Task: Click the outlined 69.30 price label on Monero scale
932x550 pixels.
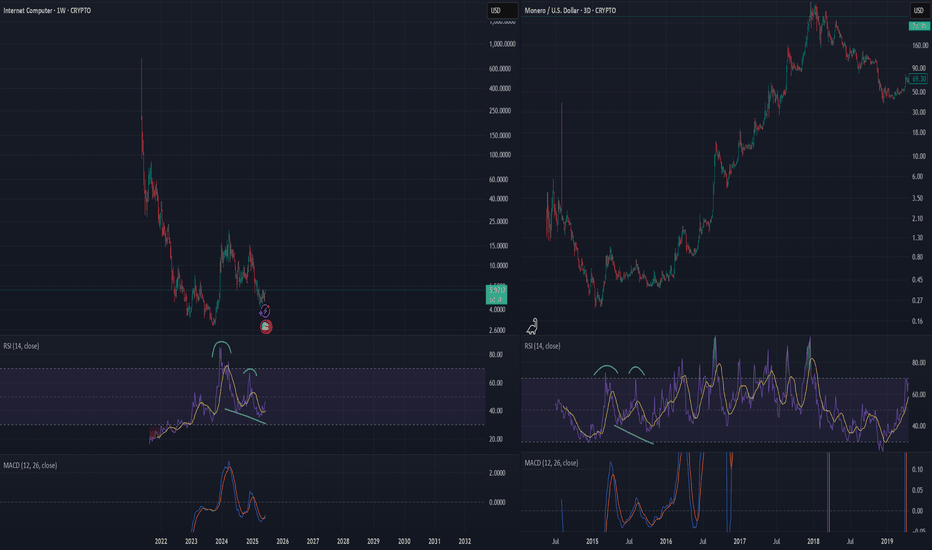Action: [918, 78]
